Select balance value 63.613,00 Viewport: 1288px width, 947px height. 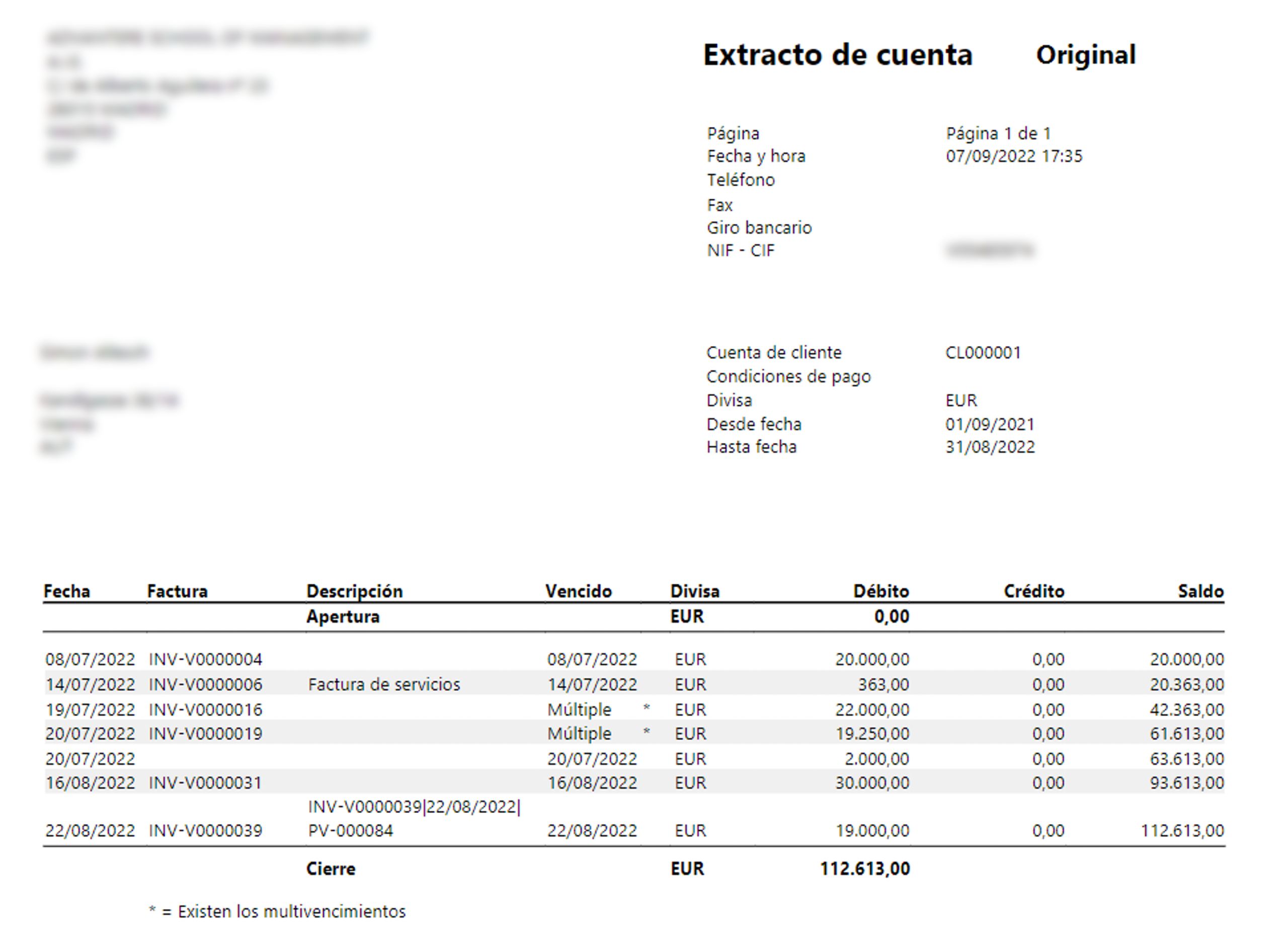[1187, 759]
